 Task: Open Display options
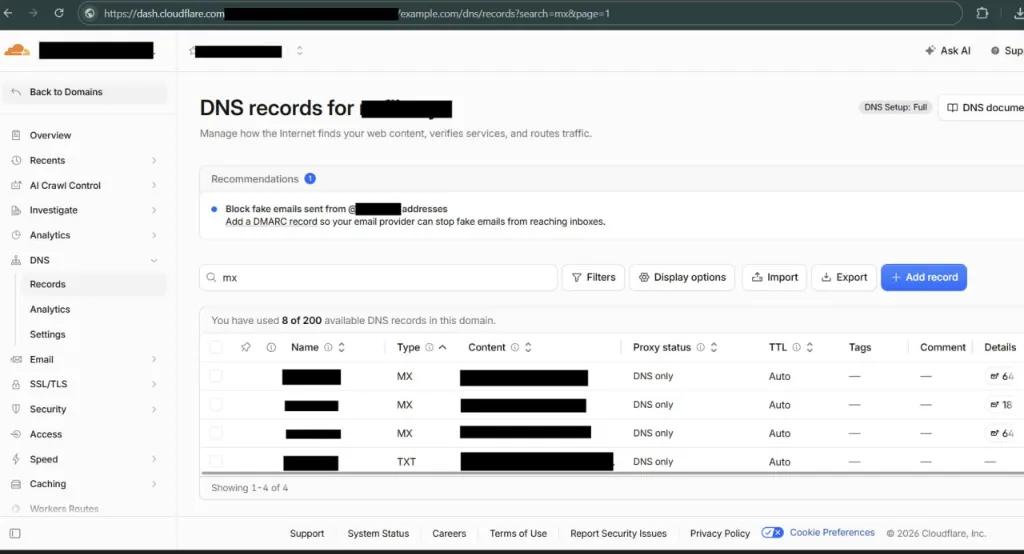click(x=682, y=278)
